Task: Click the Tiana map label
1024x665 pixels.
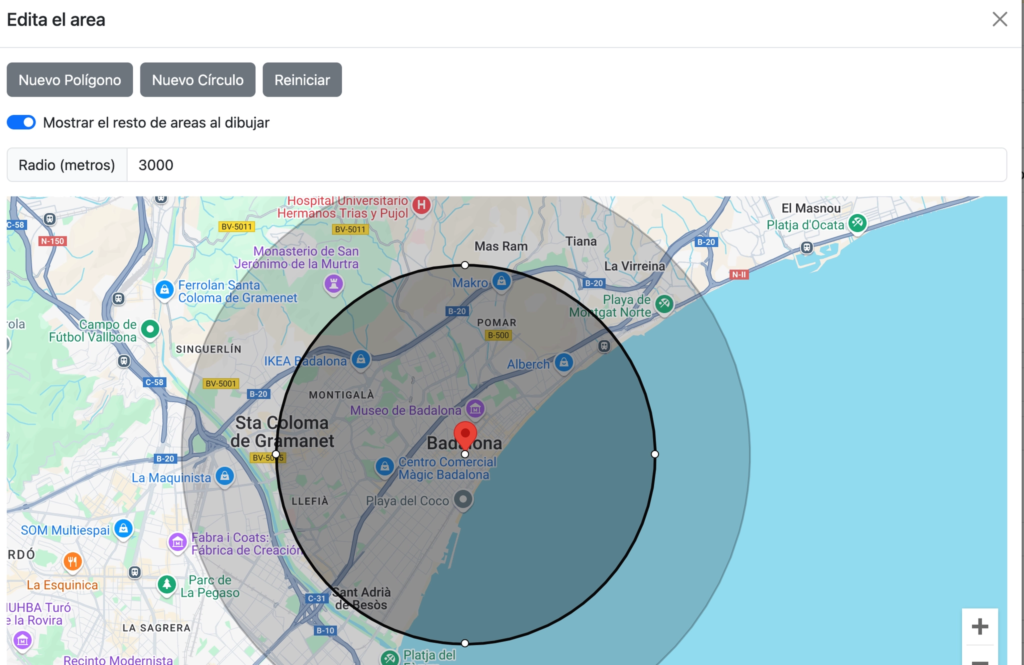Action: 581,241
